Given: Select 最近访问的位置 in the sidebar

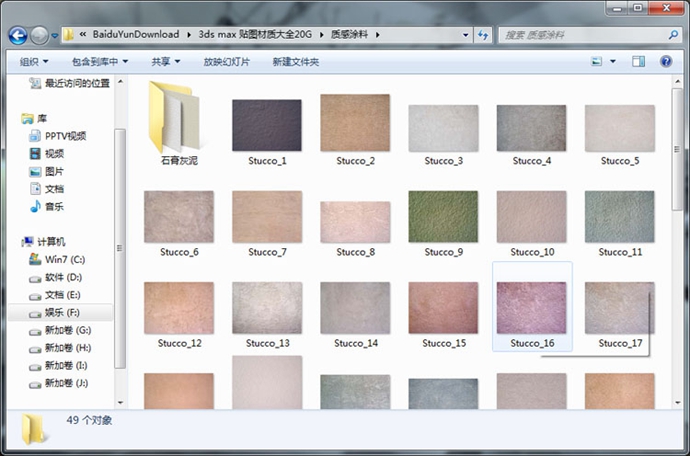Looking at the screenshot, I should [69, 83].
